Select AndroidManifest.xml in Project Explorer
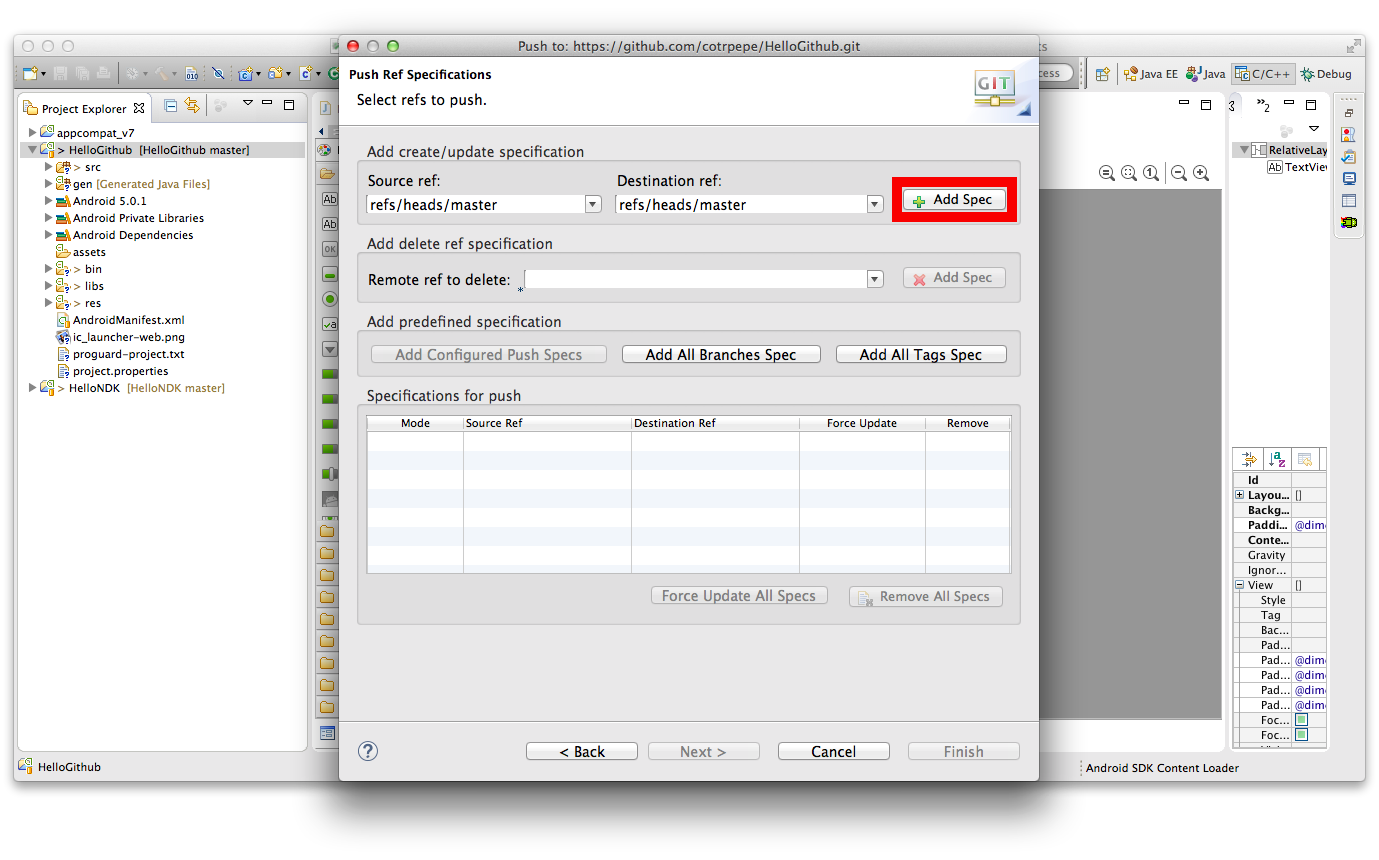Image resolution: width=1379 pixels, height=860 pixels. (120, 320)
